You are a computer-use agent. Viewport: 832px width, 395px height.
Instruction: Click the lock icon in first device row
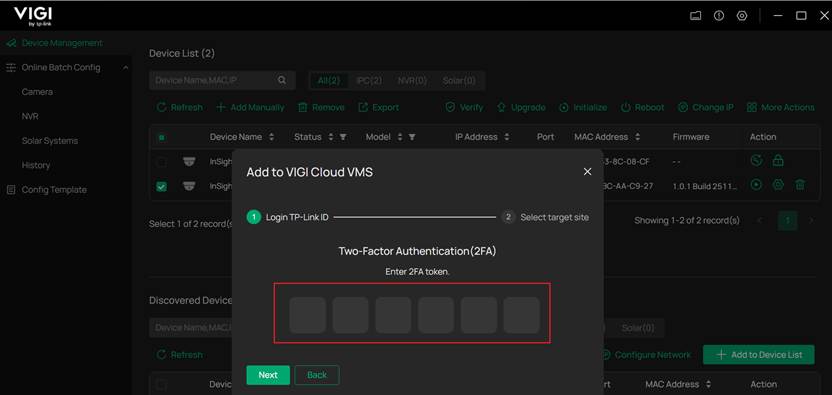778,160
